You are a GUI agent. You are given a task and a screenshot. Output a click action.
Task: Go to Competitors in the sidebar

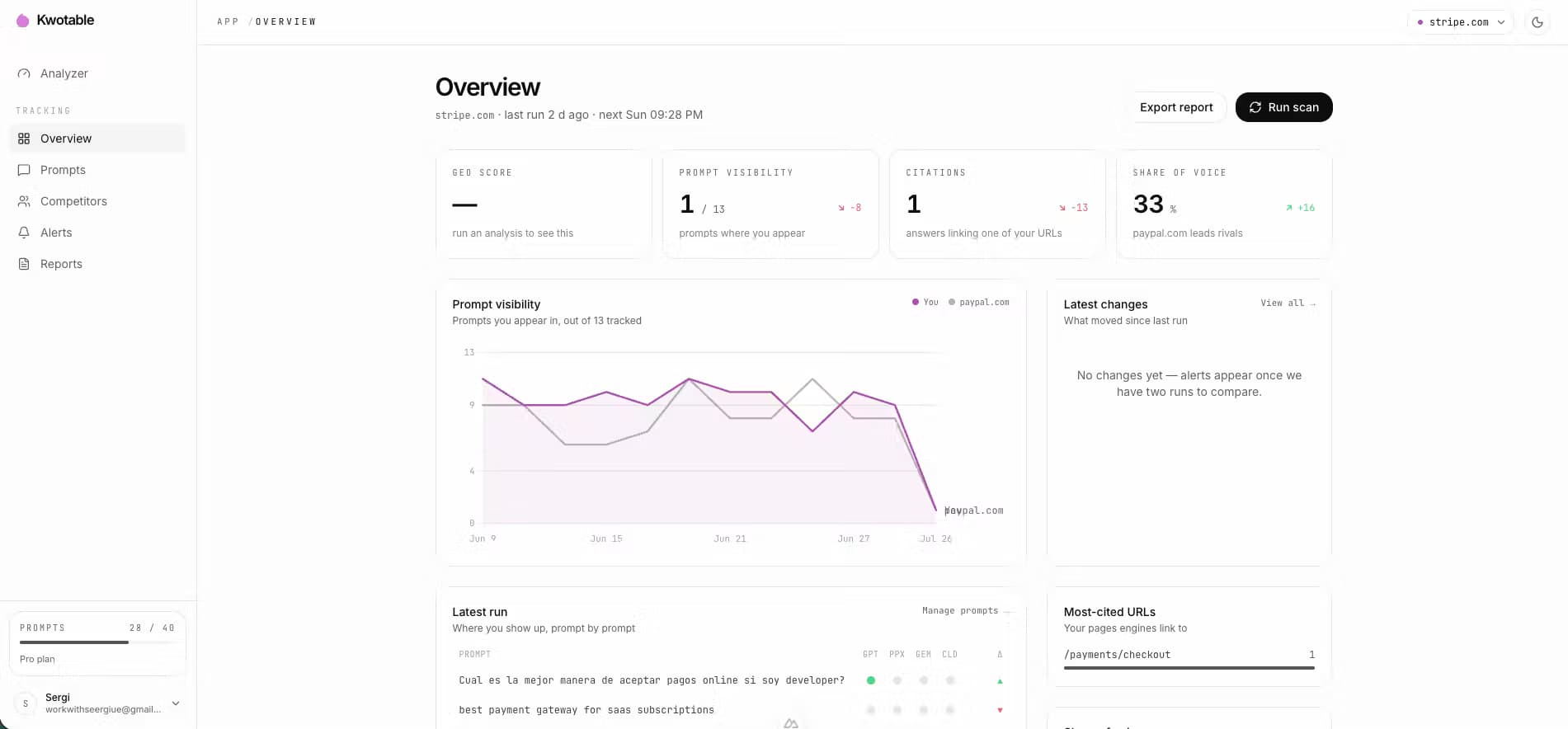click(x=98, y=201)
